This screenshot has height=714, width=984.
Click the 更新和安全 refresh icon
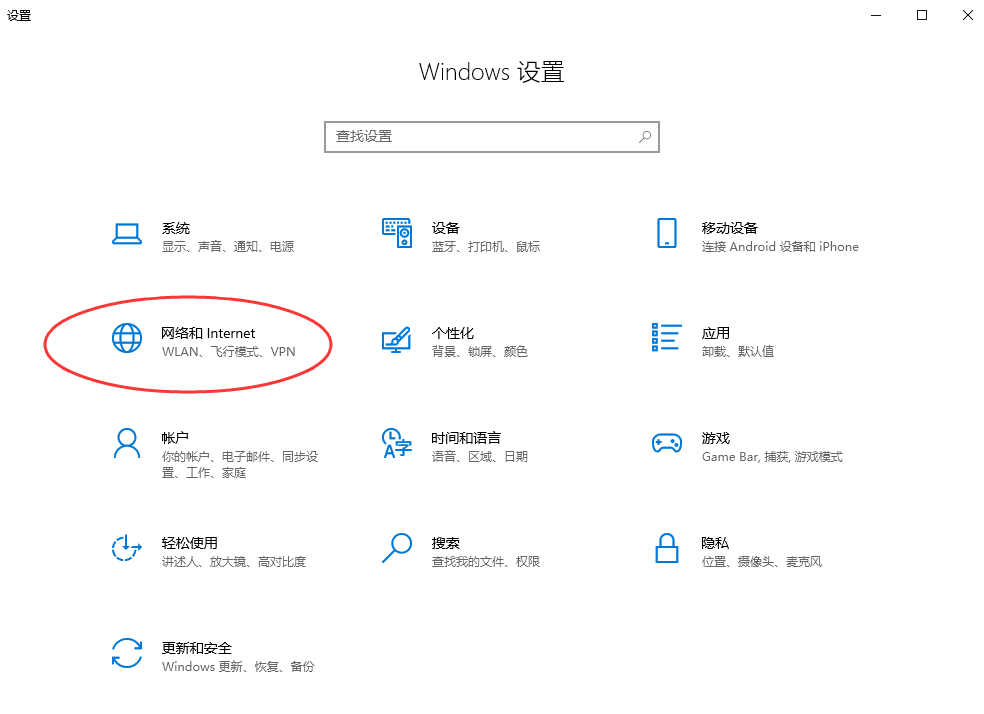click(126, 654)
